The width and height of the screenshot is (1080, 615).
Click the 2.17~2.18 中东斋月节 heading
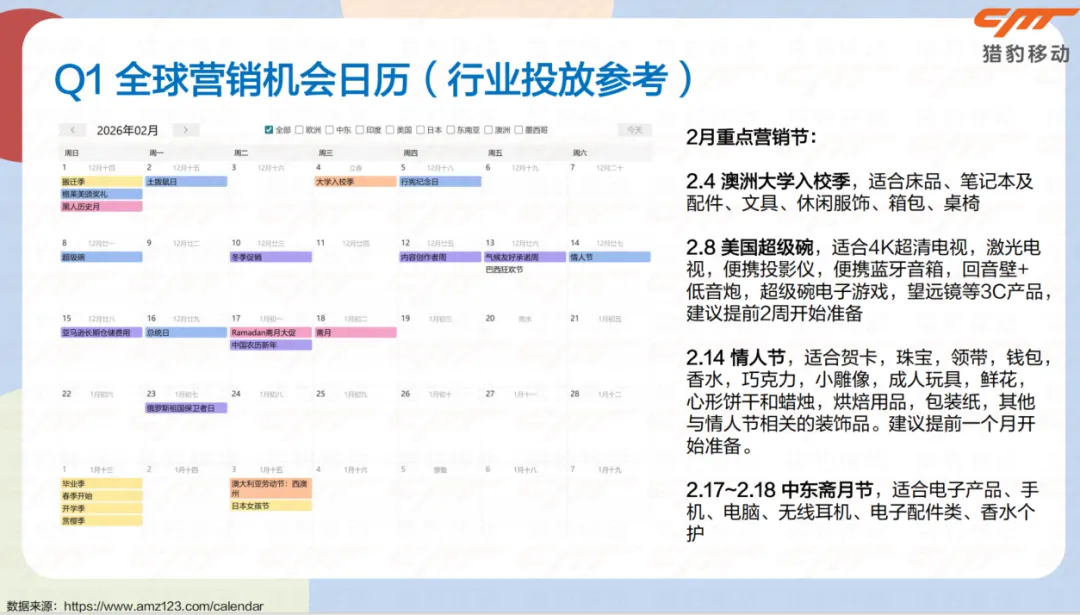click(780, 490)
